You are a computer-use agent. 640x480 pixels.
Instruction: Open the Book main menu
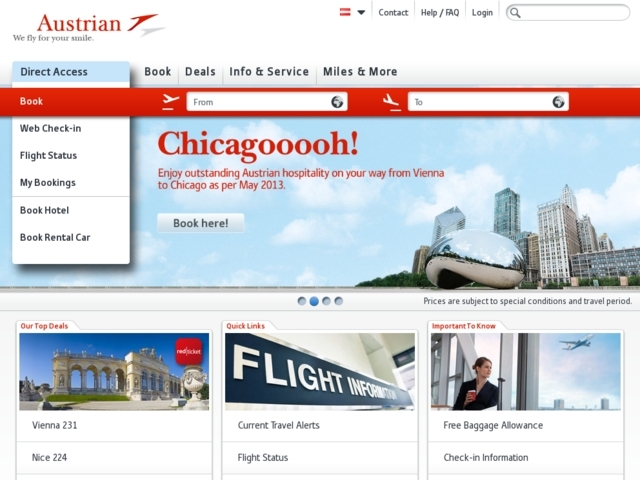coord(158,71)
